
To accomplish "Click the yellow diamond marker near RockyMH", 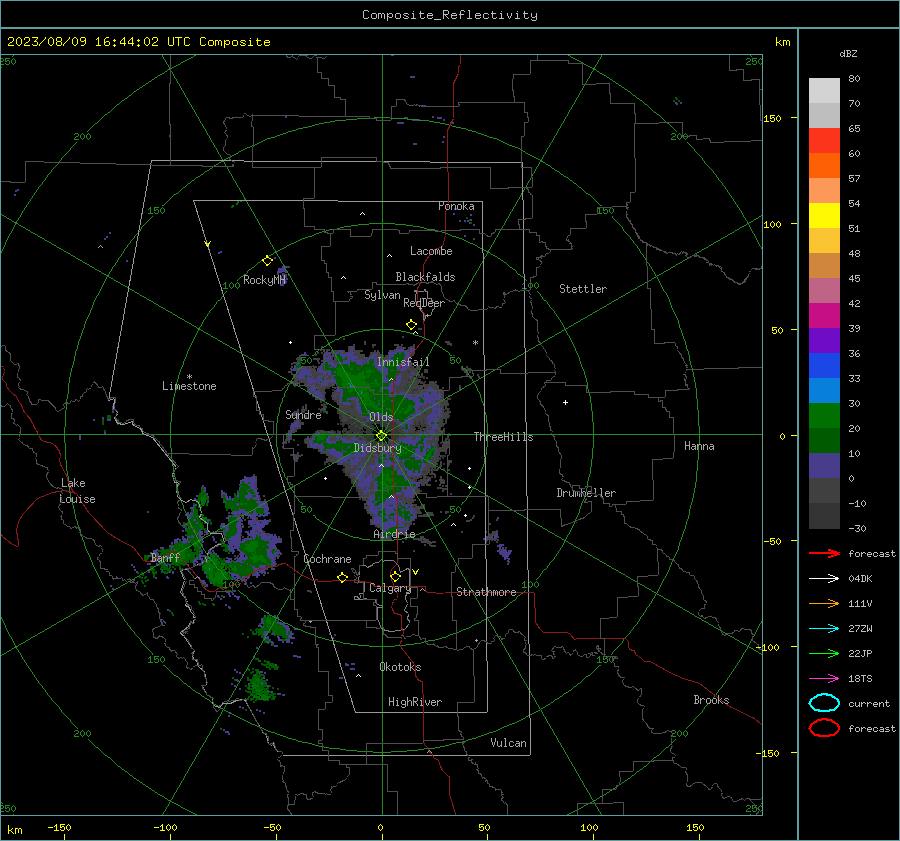I will pyautogui.click(x=267, y=261).
